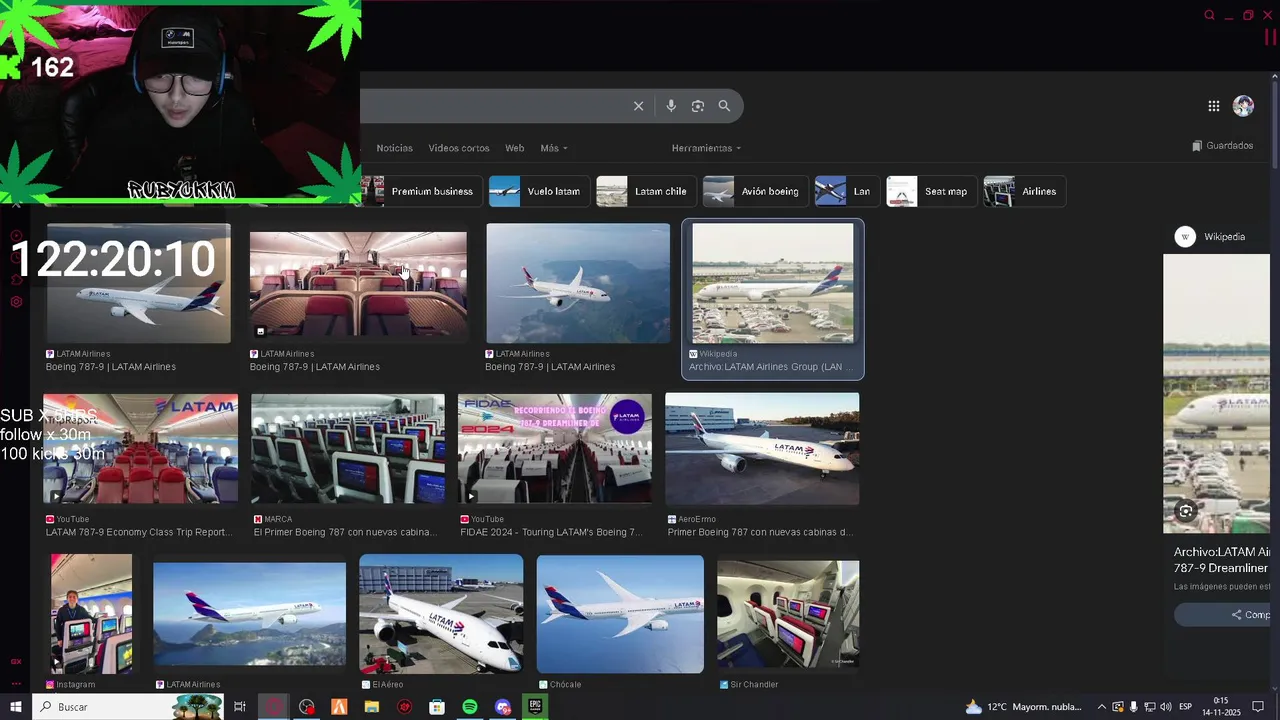
Task: Click the Buscar taskbar search field
Action: tap(128, 707)
